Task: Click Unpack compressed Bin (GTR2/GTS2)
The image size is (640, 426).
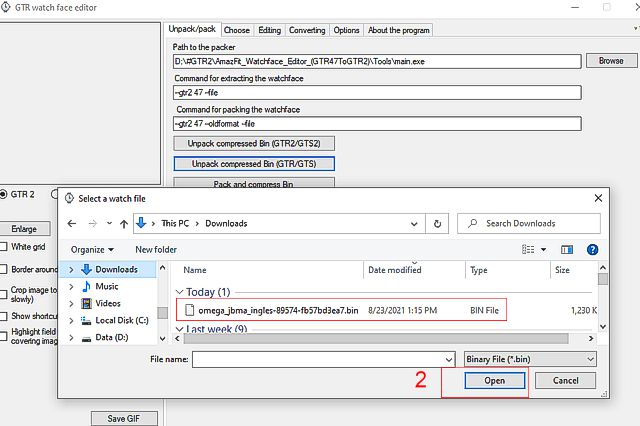Action: click(x=254, y=144)
